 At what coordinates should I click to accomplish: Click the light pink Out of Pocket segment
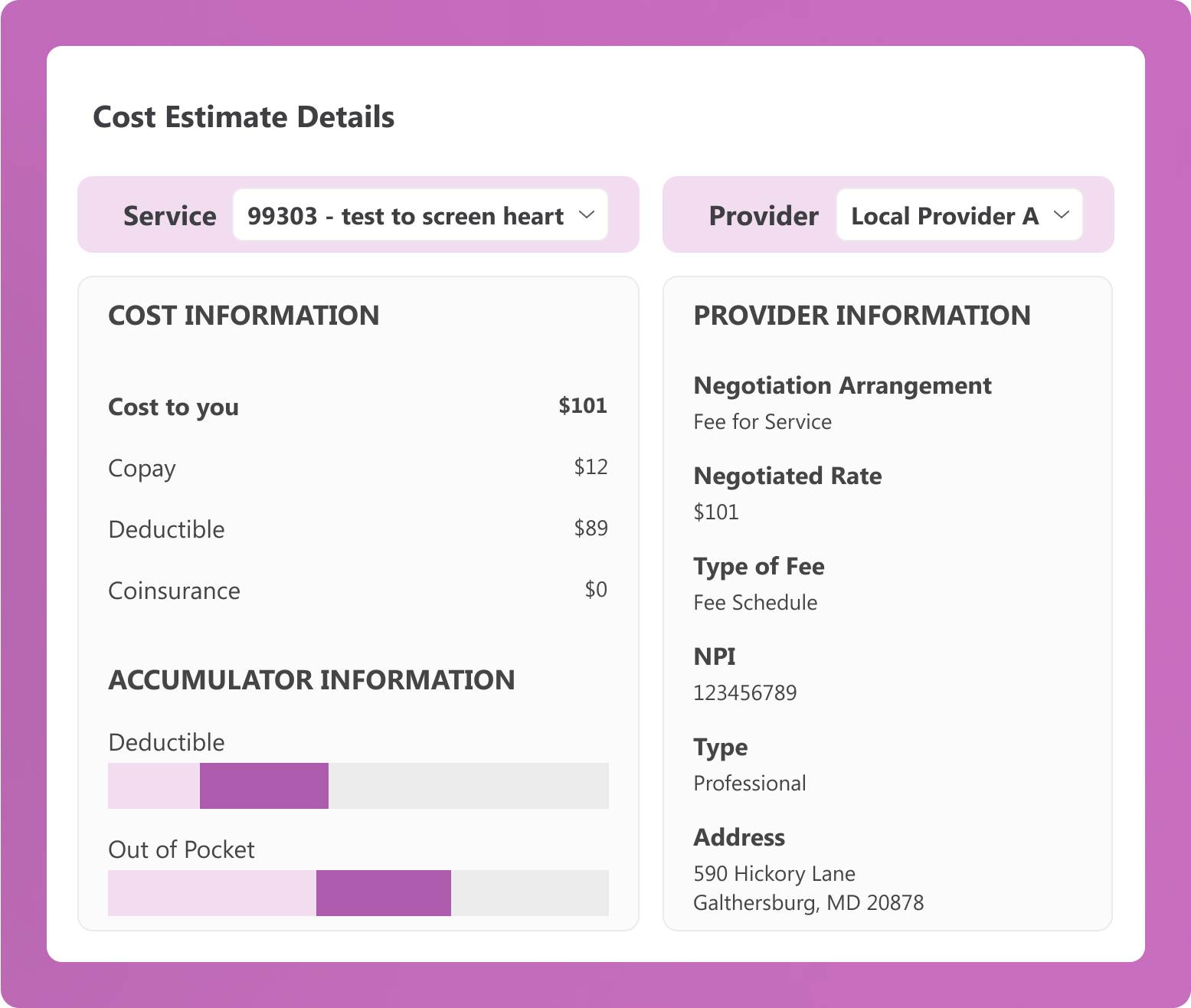212,893
